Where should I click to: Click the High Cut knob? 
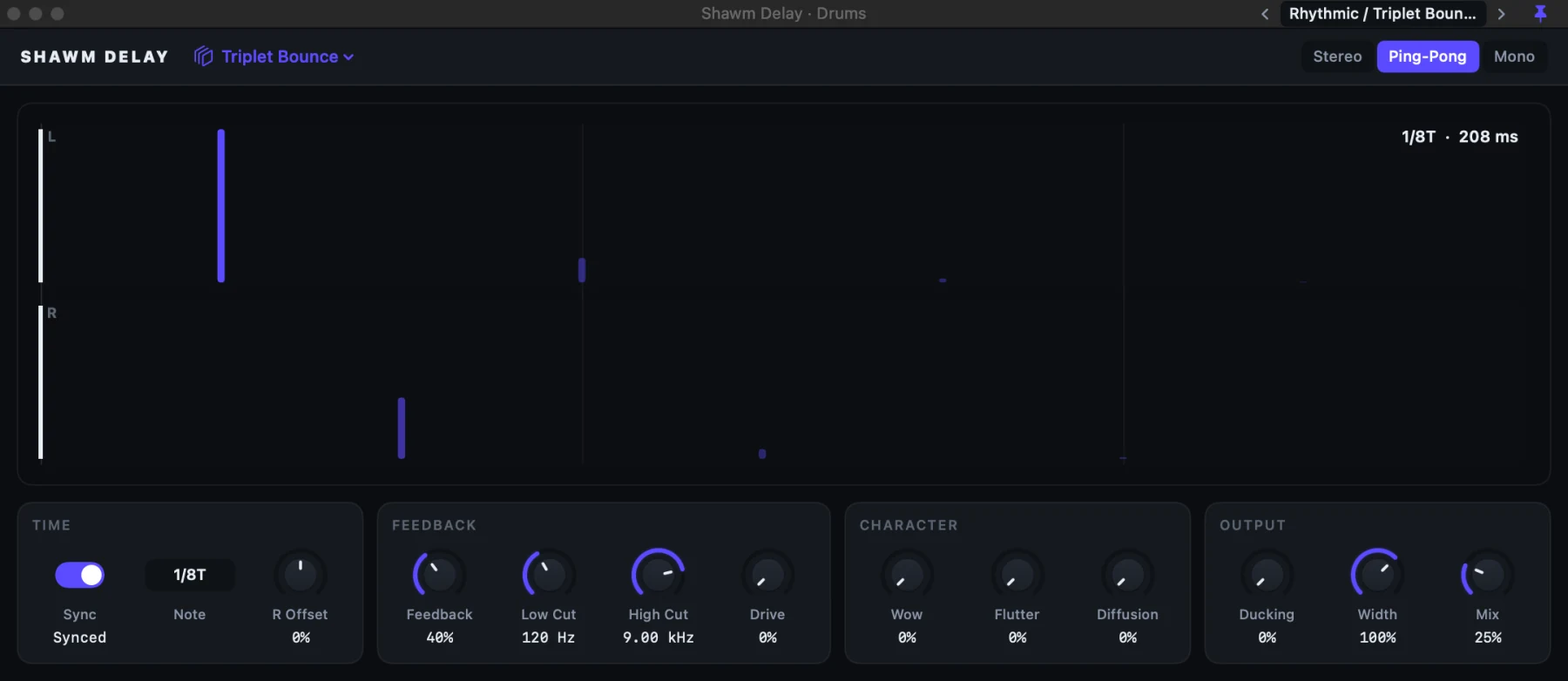(x=659, y=574)
